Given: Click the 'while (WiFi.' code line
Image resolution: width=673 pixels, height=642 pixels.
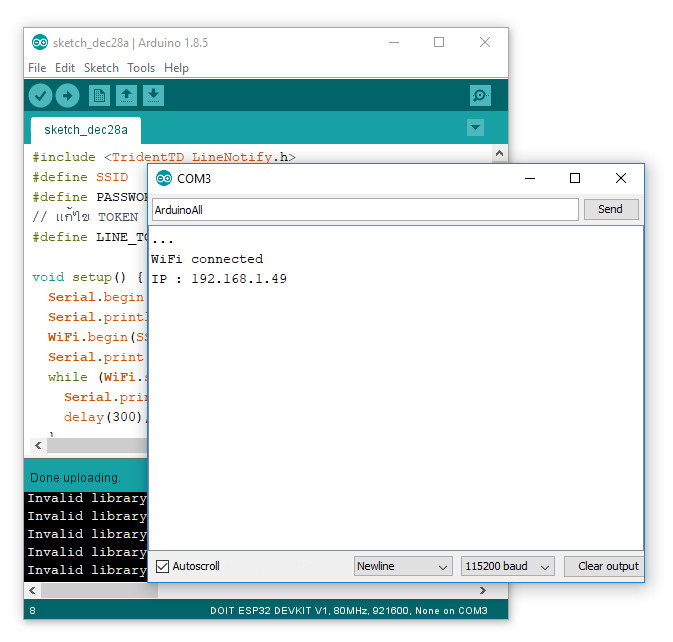Looking at the screenshot, I should [97, 377].
